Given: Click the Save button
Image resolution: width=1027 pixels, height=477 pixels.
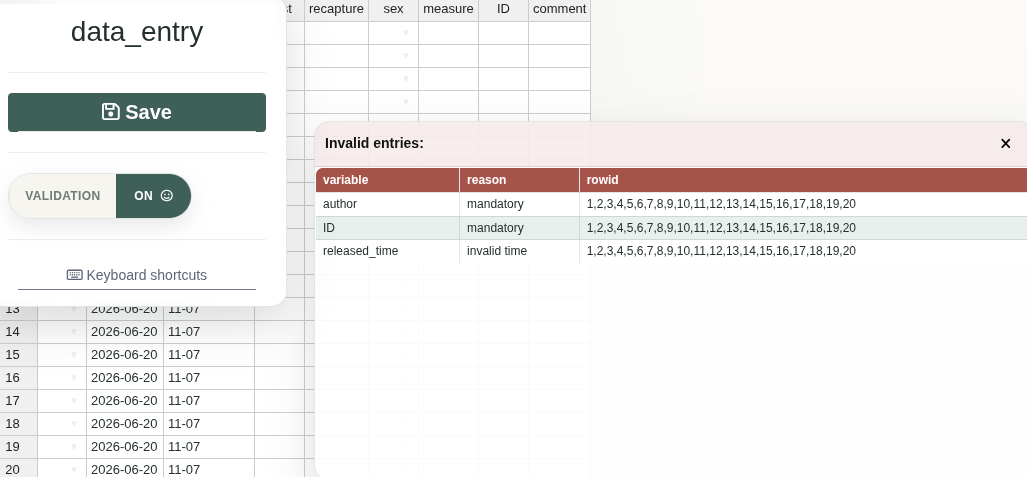Looking at the screenshot, I should 137,112.
